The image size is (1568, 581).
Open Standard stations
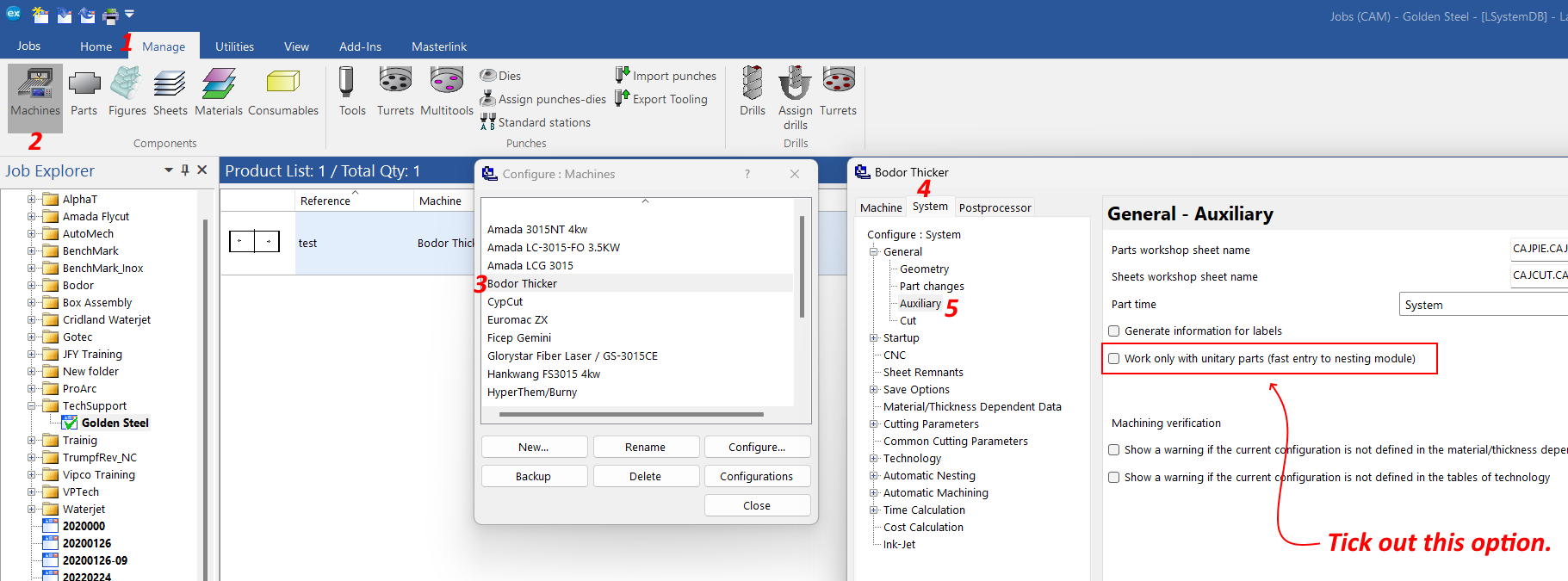536,122
